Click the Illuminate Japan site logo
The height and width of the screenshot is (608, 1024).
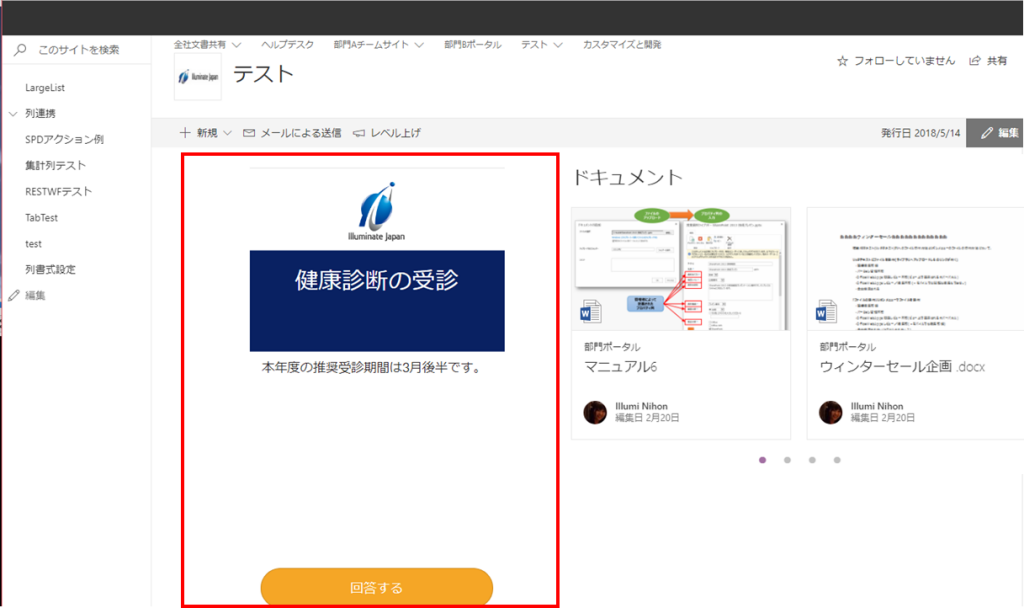pos(198,76)
